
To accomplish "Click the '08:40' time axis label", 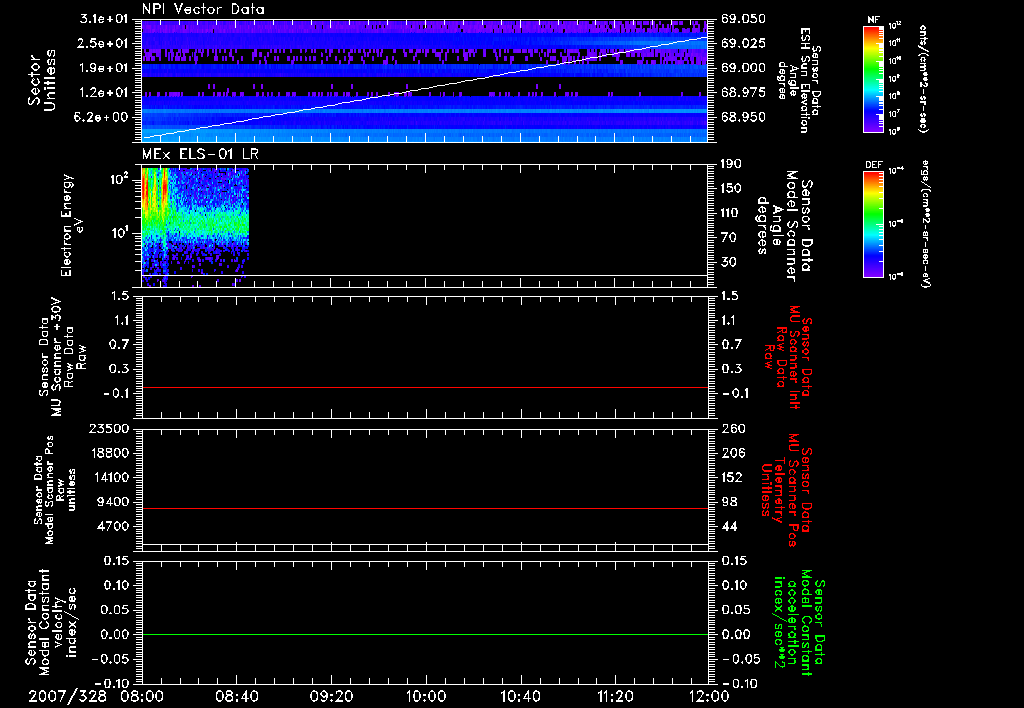I will 236,696.
